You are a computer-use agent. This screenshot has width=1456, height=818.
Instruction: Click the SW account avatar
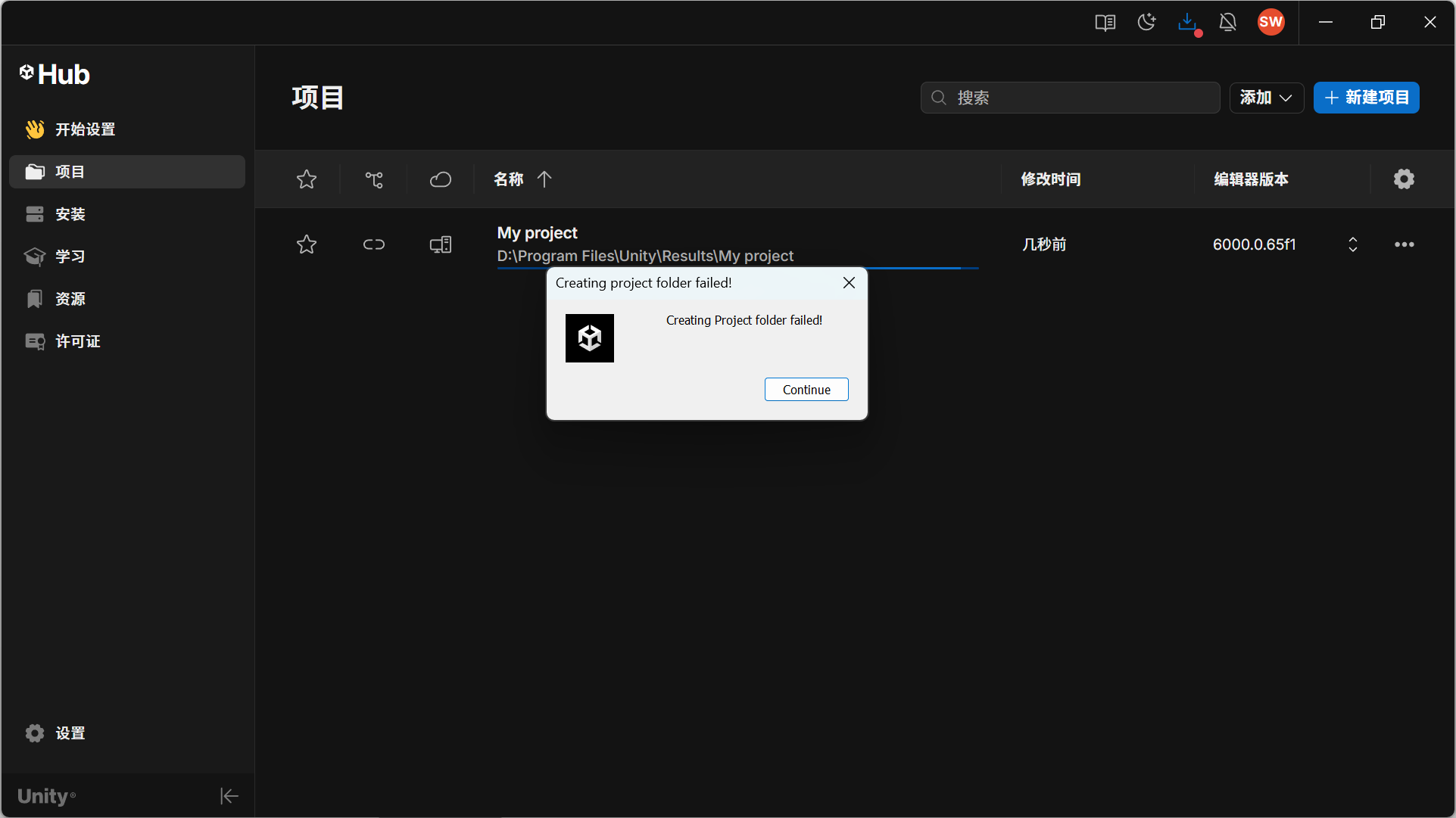(1270, 23)
